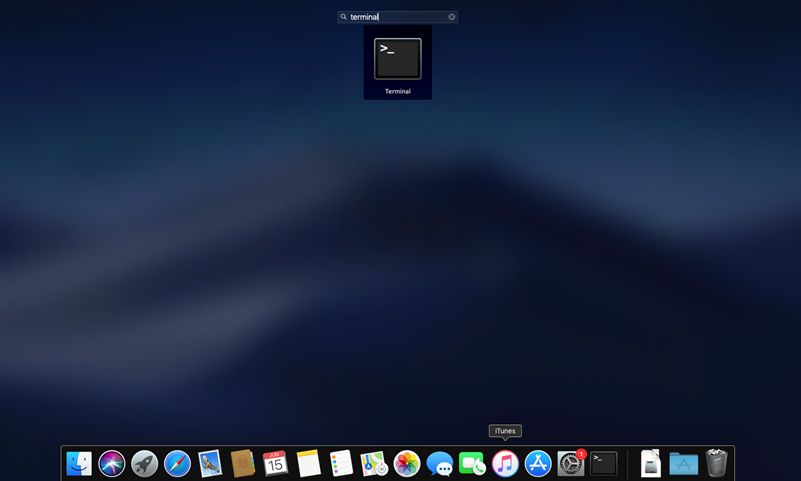The image size is (801, 481).
Task: Open Photos from the Dock
Action: click(407, 464)
